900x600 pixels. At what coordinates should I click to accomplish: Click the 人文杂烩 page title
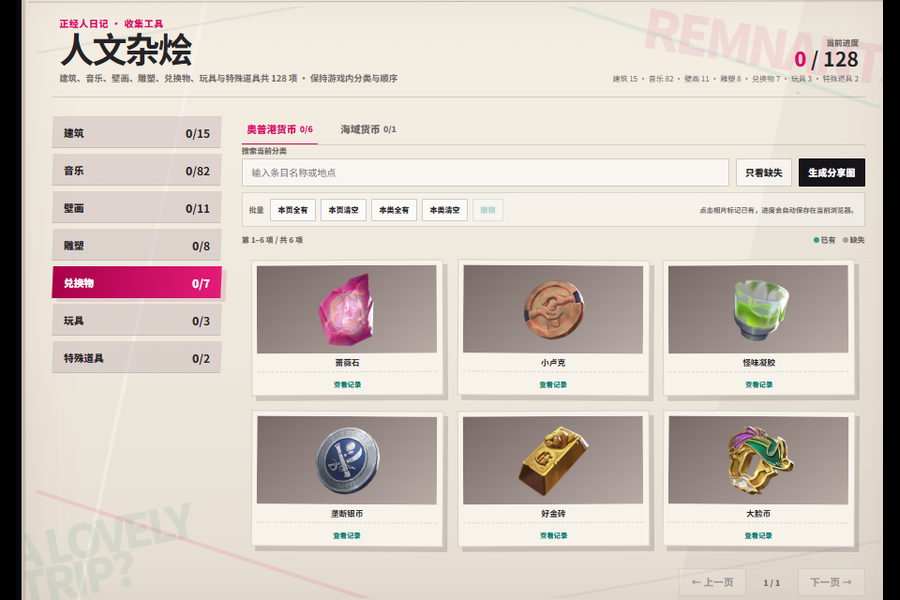[126, 50]
